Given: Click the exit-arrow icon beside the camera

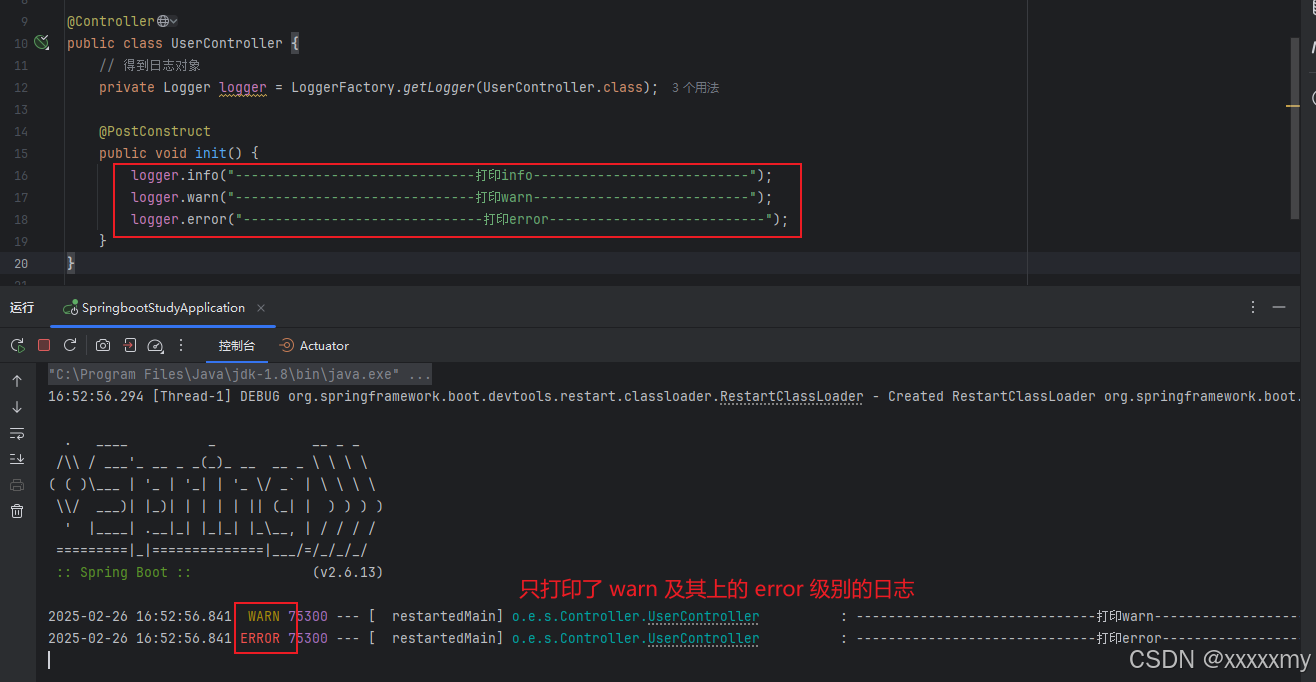Looking at the screenshot, I should [129, 345].
